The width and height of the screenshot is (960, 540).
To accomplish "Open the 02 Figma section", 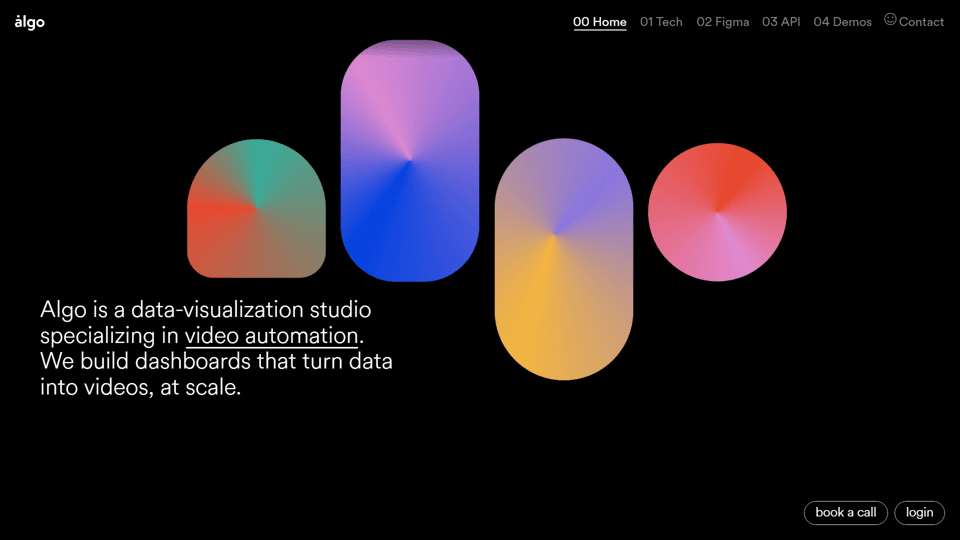I will click(722, 22).
